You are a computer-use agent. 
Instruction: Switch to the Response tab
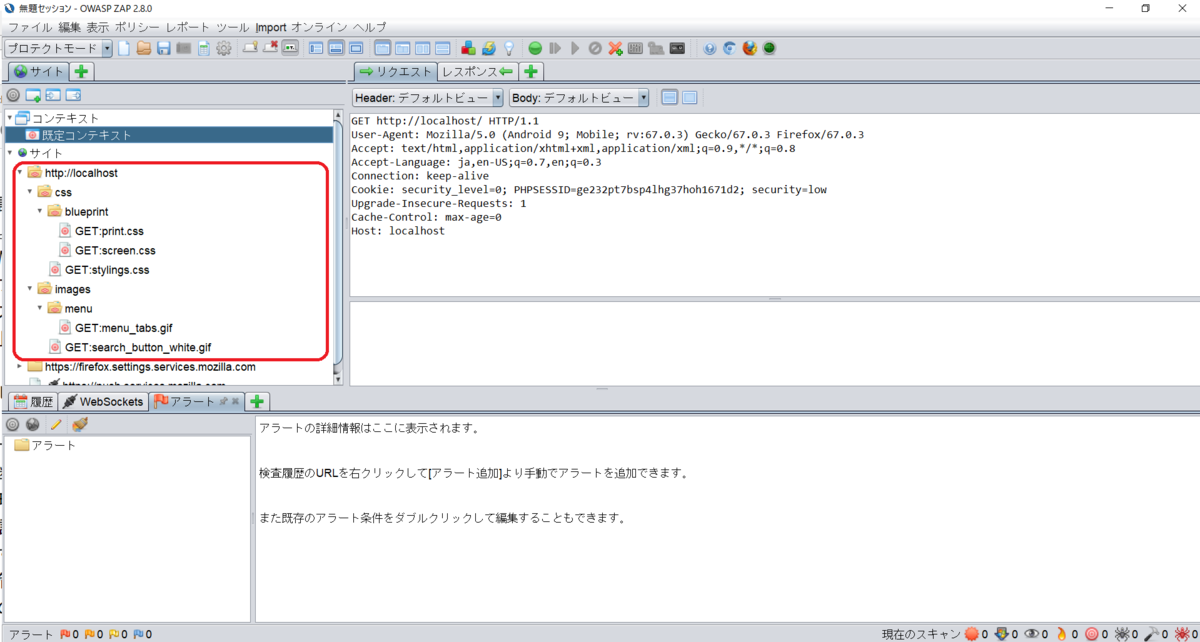[x=477, y=71]
